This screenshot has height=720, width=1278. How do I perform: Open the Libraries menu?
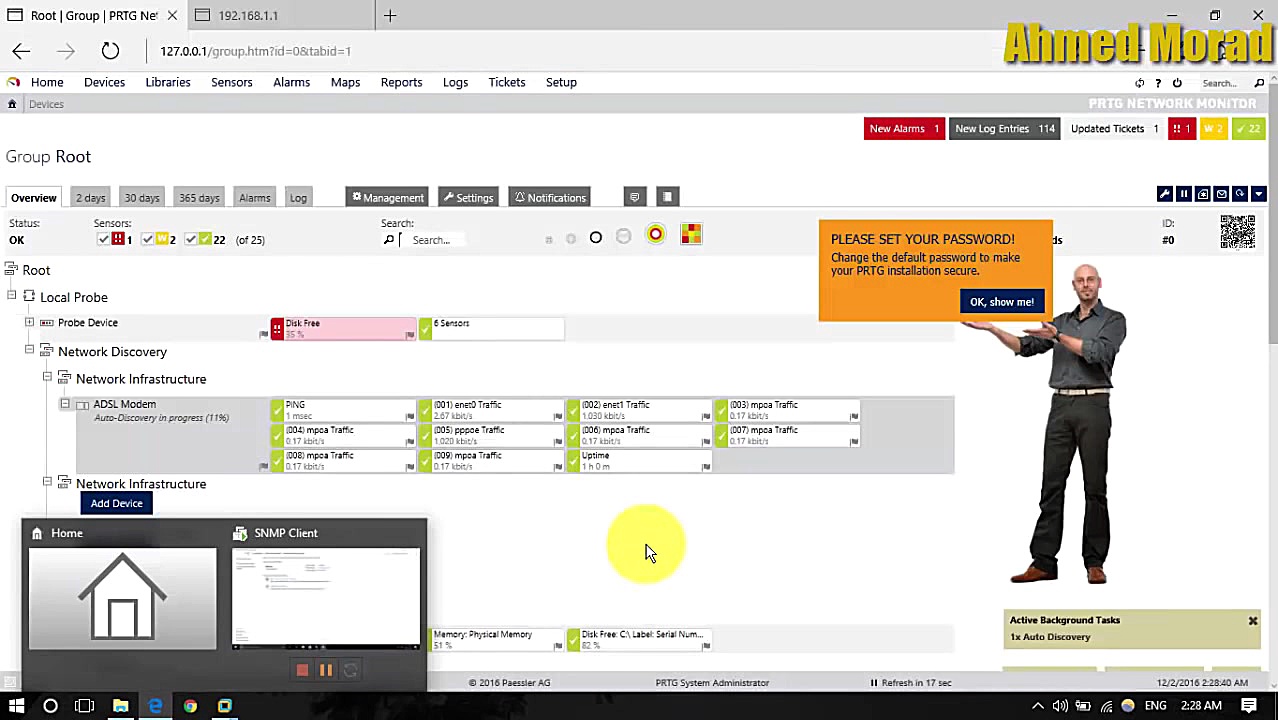[x=168, y=82]
